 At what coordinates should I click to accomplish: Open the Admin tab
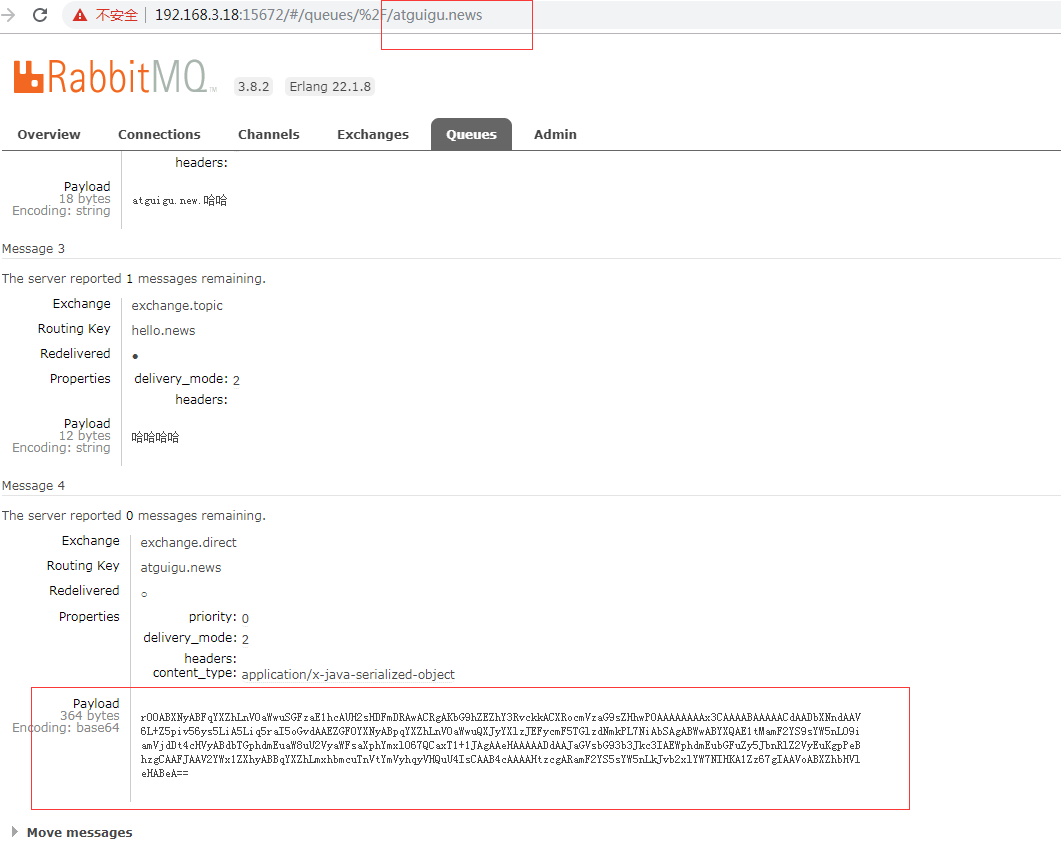pyautogui.click(x=555, y=134)
